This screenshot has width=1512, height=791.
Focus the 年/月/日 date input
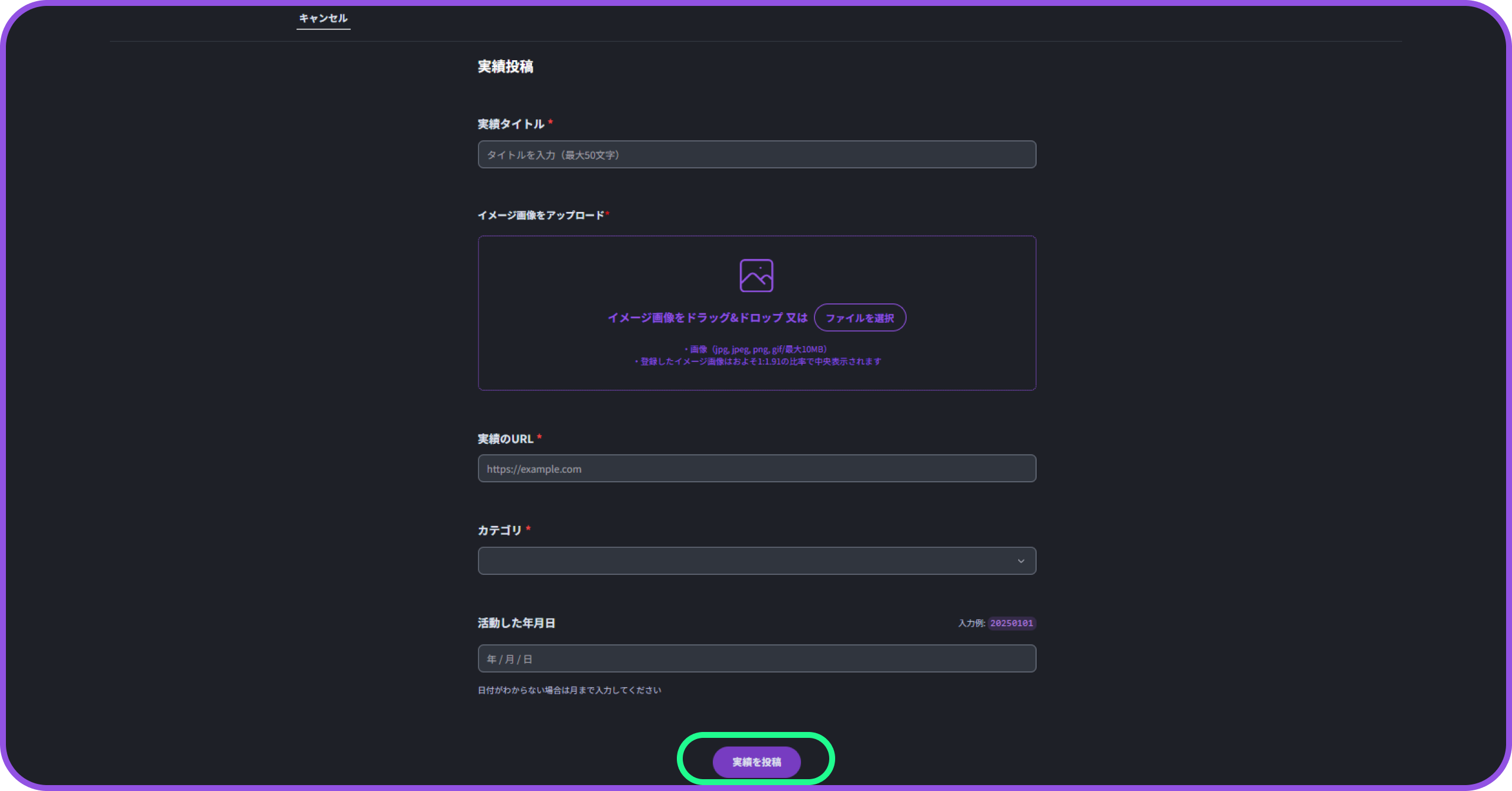pyautogui.click(x=756, y=659)
